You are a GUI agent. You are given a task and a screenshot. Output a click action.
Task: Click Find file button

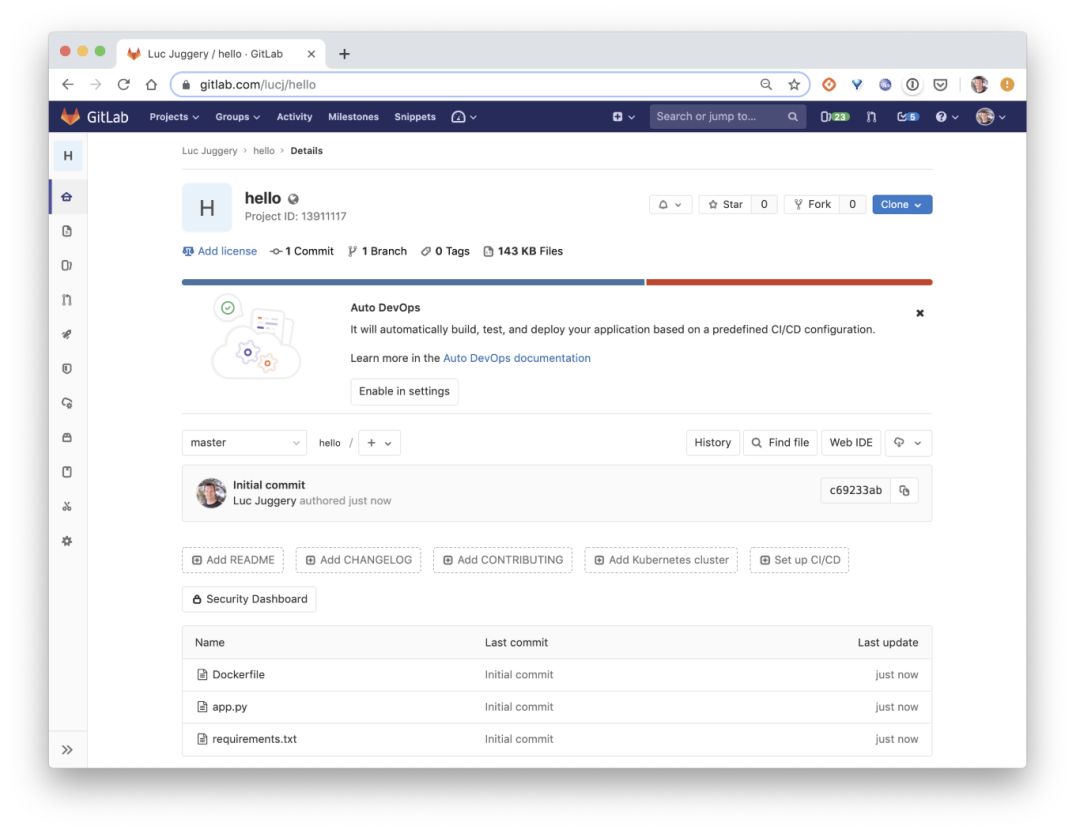780,442
